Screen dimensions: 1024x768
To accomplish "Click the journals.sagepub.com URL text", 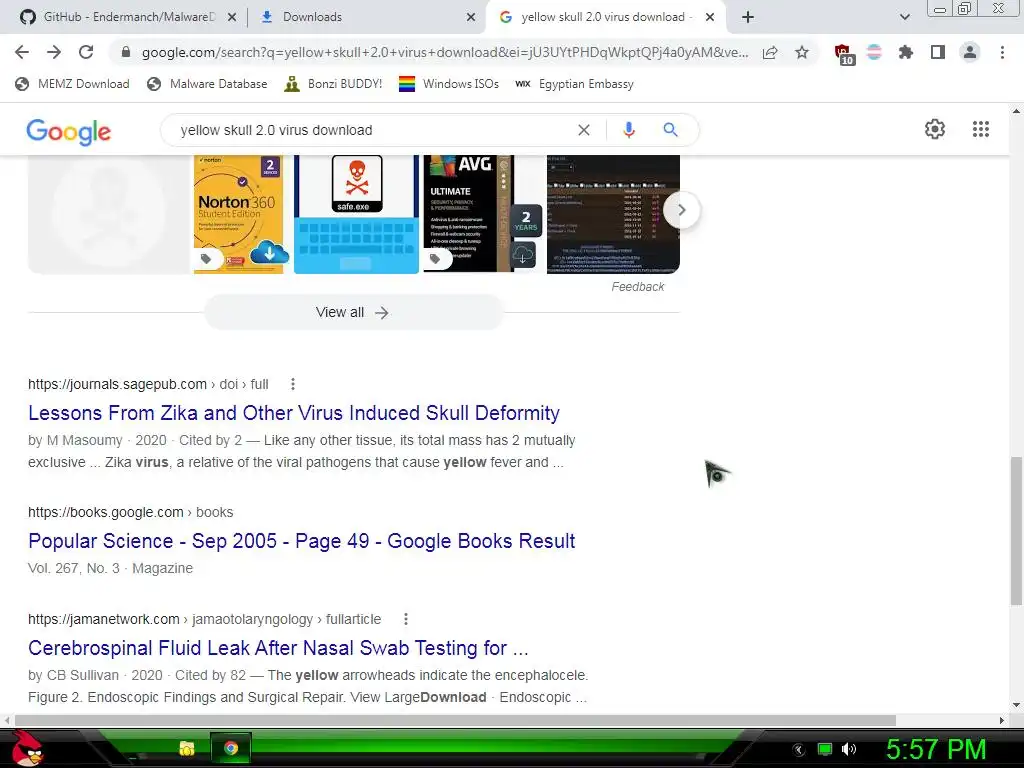I will tap(118, 384).
